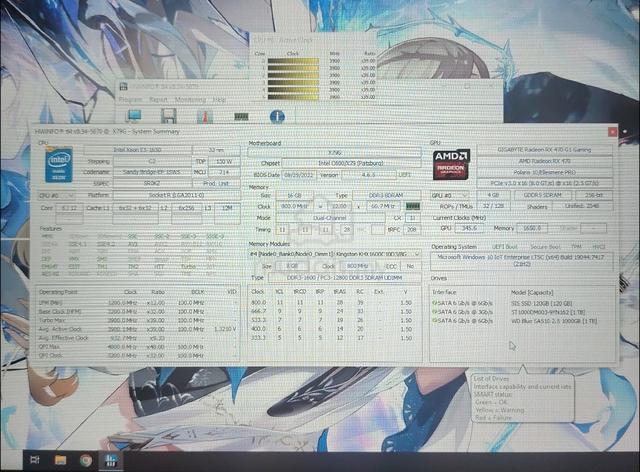This screenshot has width=640, height=472.
Task: Open Task View from the taskbar
Action: pos(35,460)
